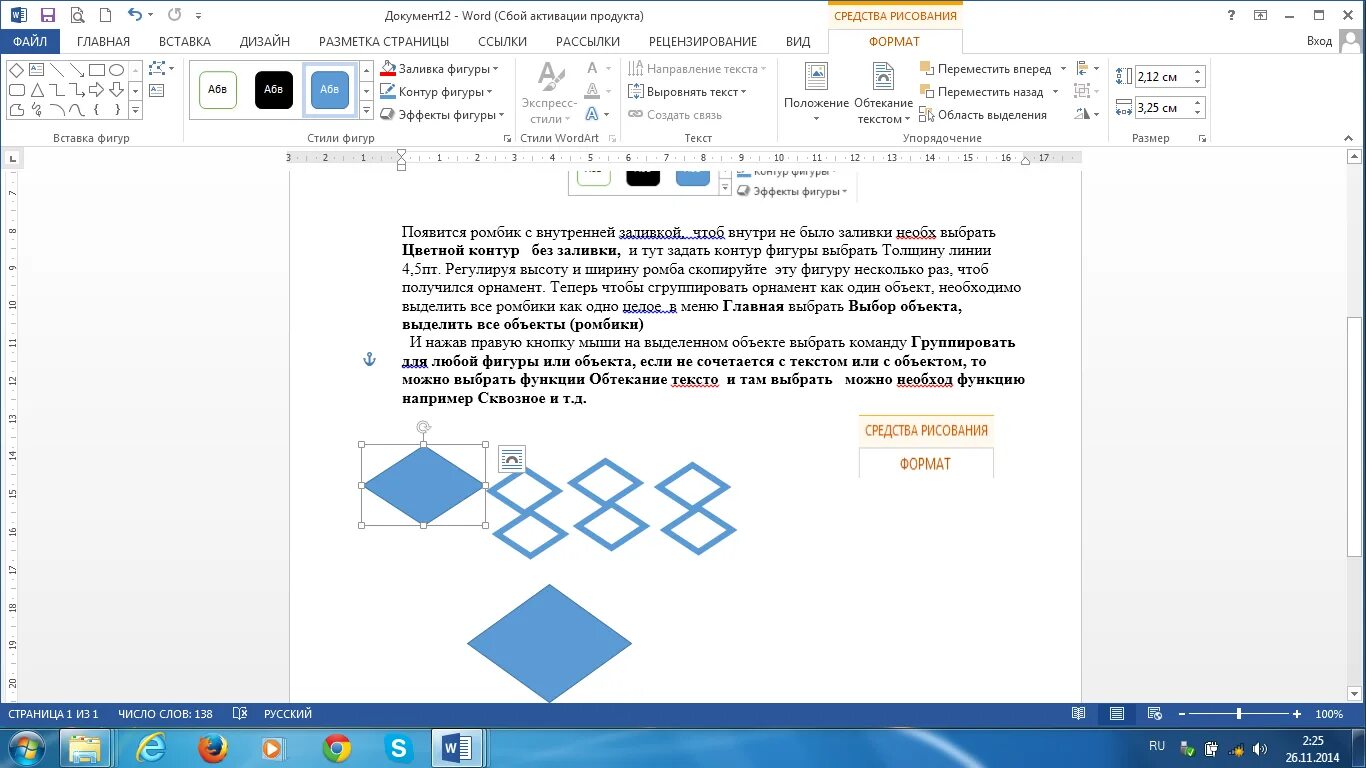Pick the isosceles triangle shape
The height and width of the screenshot is (768, 1366).
click(36, 90)
